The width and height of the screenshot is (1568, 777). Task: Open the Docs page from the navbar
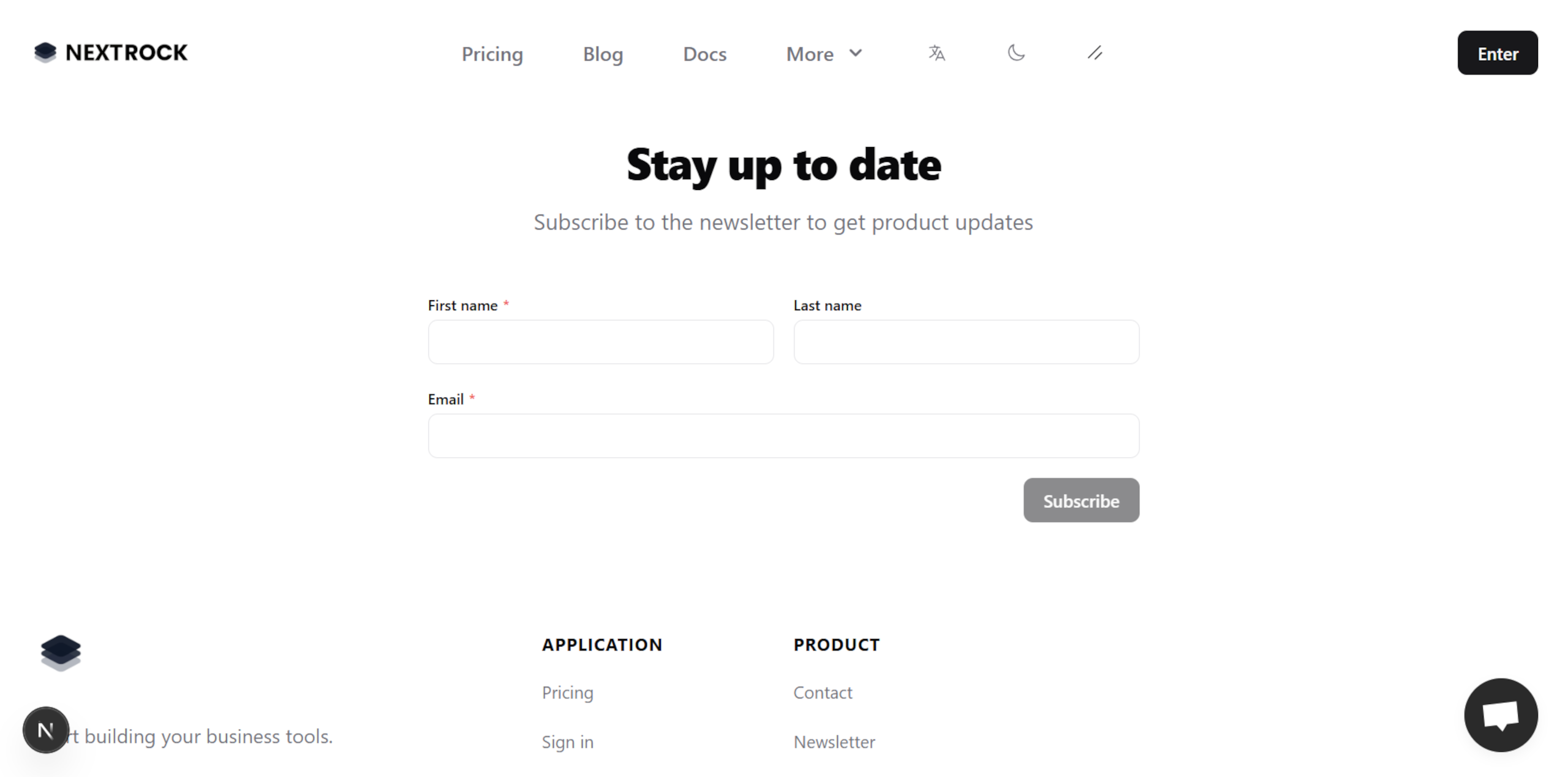point(704,54)
